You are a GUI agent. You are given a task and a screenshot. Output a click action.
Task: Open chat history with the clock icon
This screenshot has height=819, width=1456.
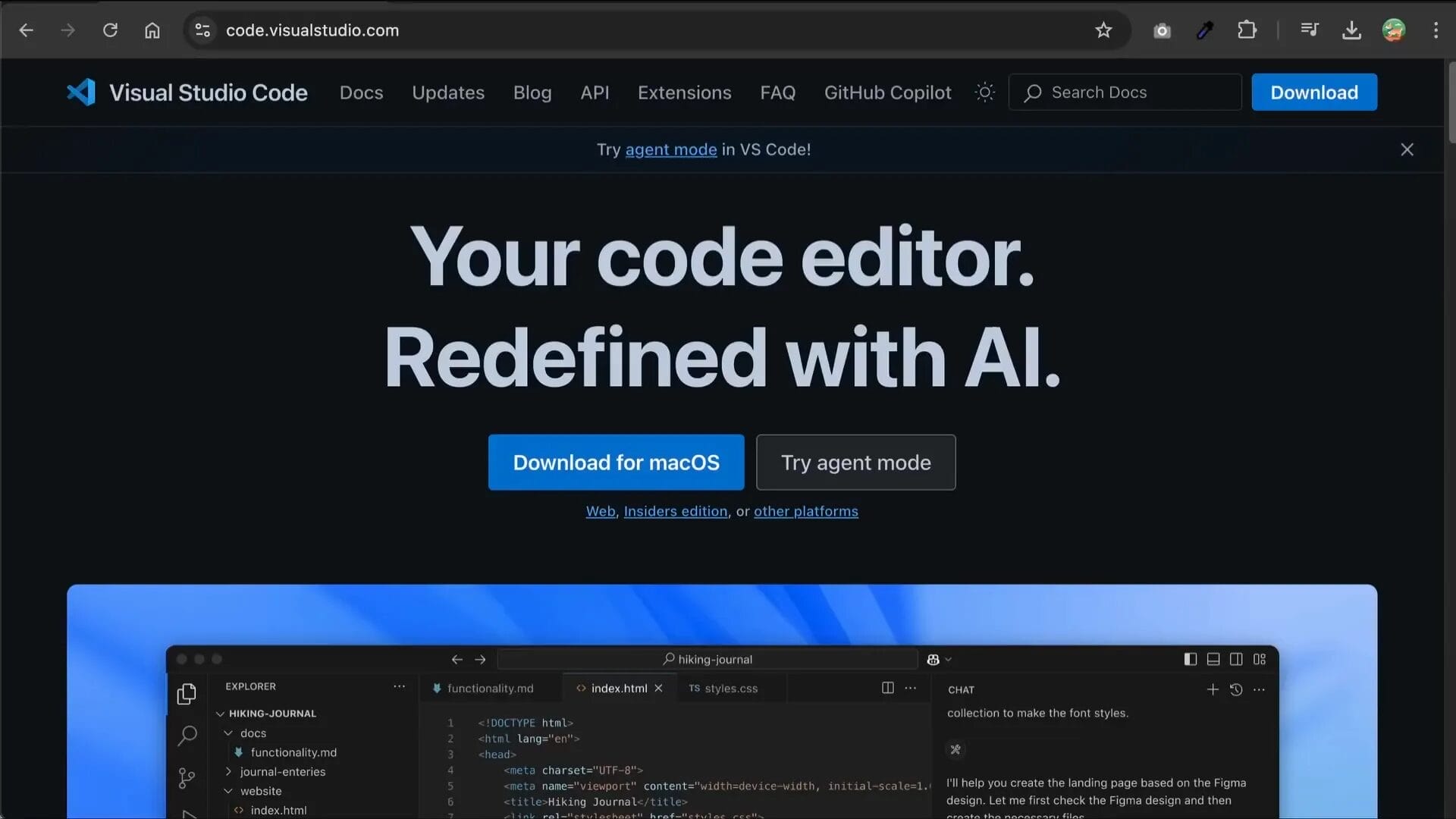tap(1236, 690)
